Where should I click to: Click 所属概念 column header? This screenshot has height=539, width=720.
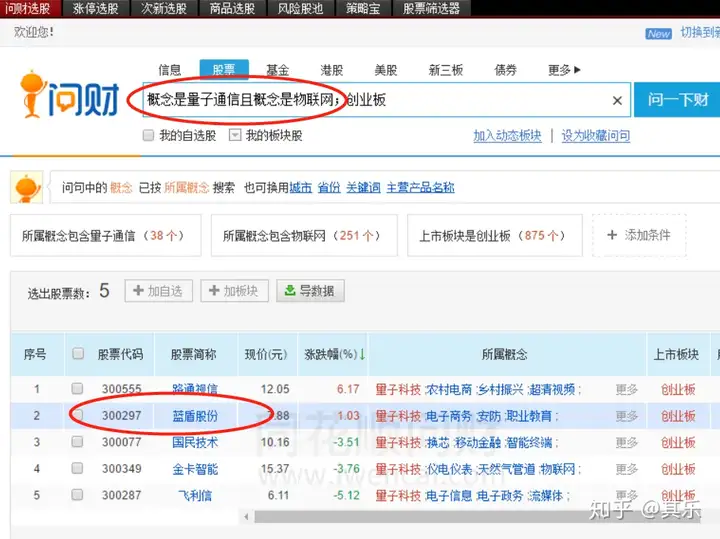point(505,354)
